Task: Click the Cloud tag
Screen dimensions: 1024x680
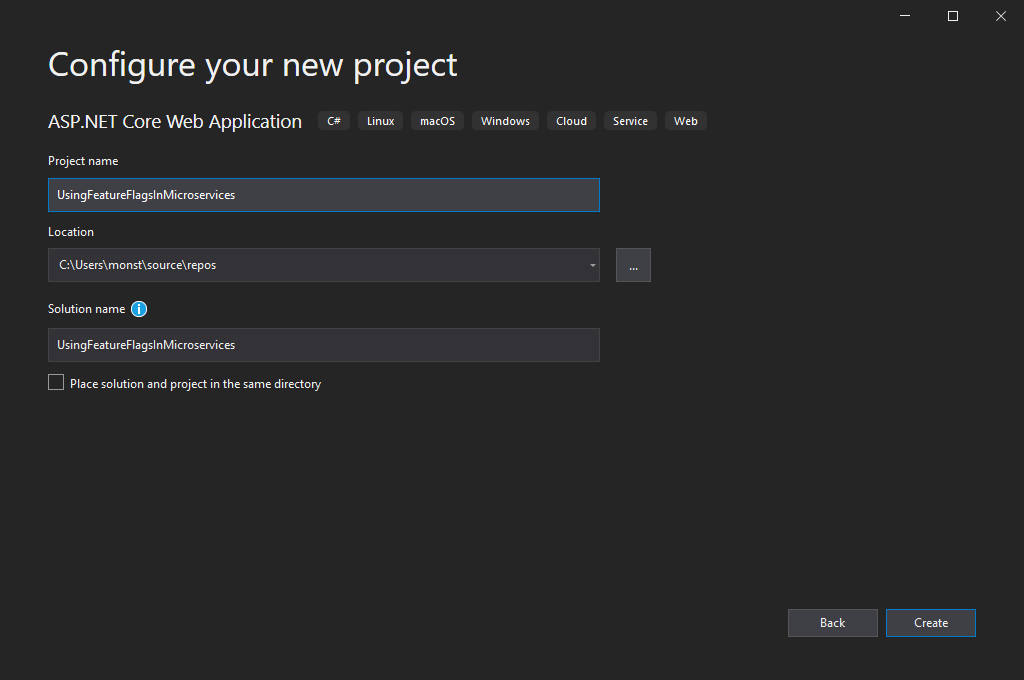Action: pyautogui.click(x=571, y=121)
